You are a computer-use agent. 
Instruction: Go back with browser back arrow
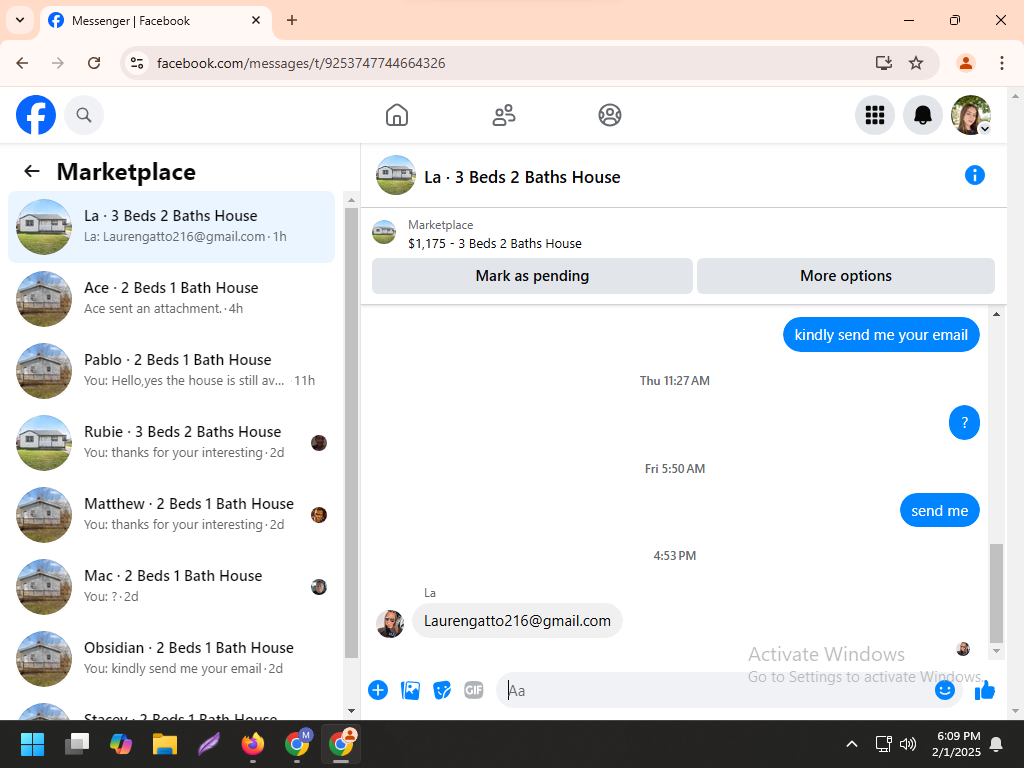click(x=22, y=63)
